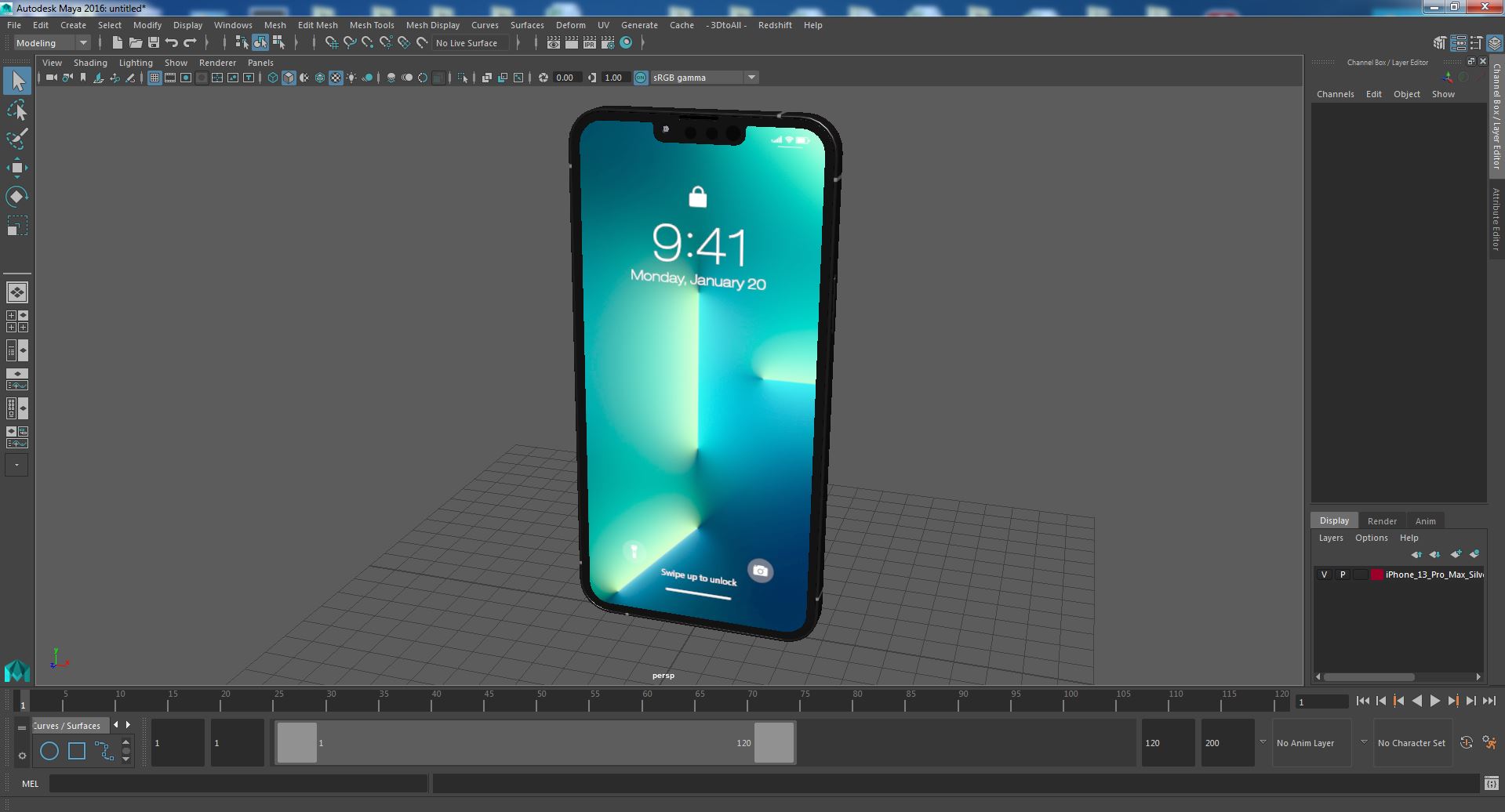The width and height of the screenshot is (1505, 812).
Task: Choose the Paint selection tool
Action: click(17, 139)
